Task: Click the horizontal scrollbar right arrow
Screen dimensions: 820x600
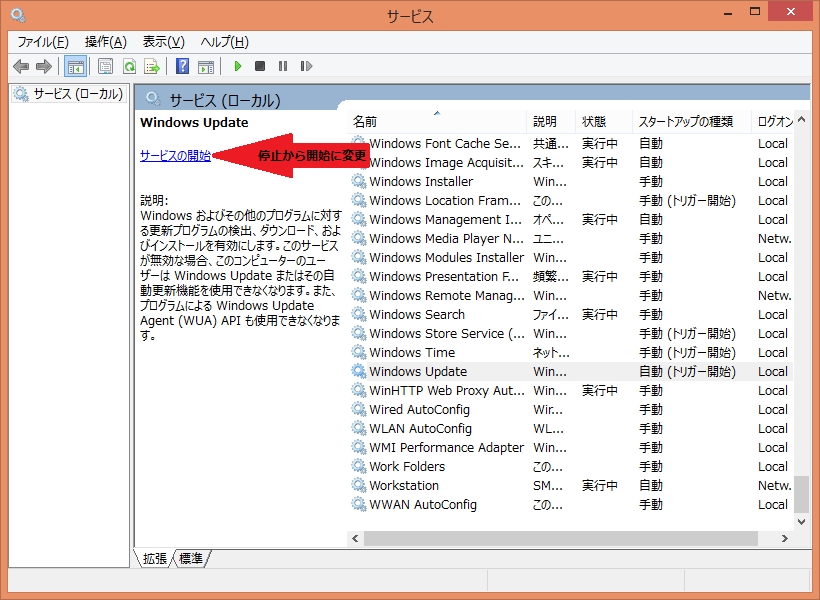Action: tap(784, 538)
